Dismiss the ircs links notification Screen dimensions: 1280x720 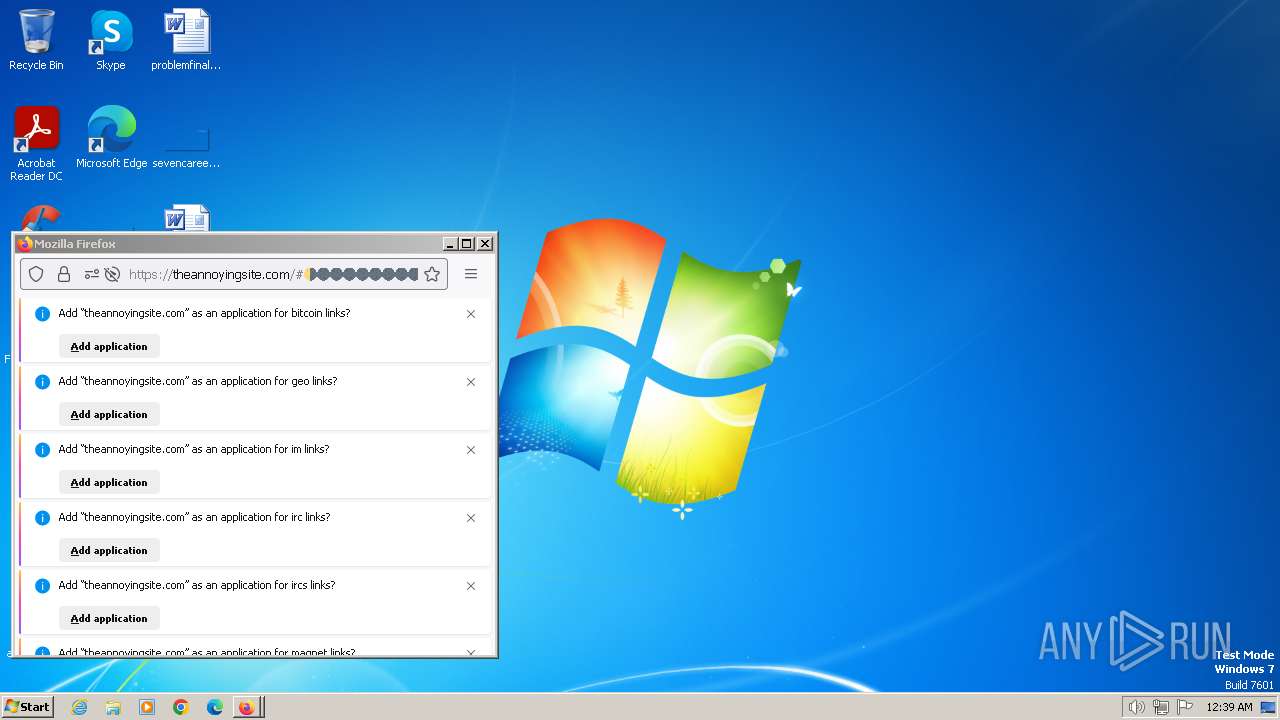(471, 586)
